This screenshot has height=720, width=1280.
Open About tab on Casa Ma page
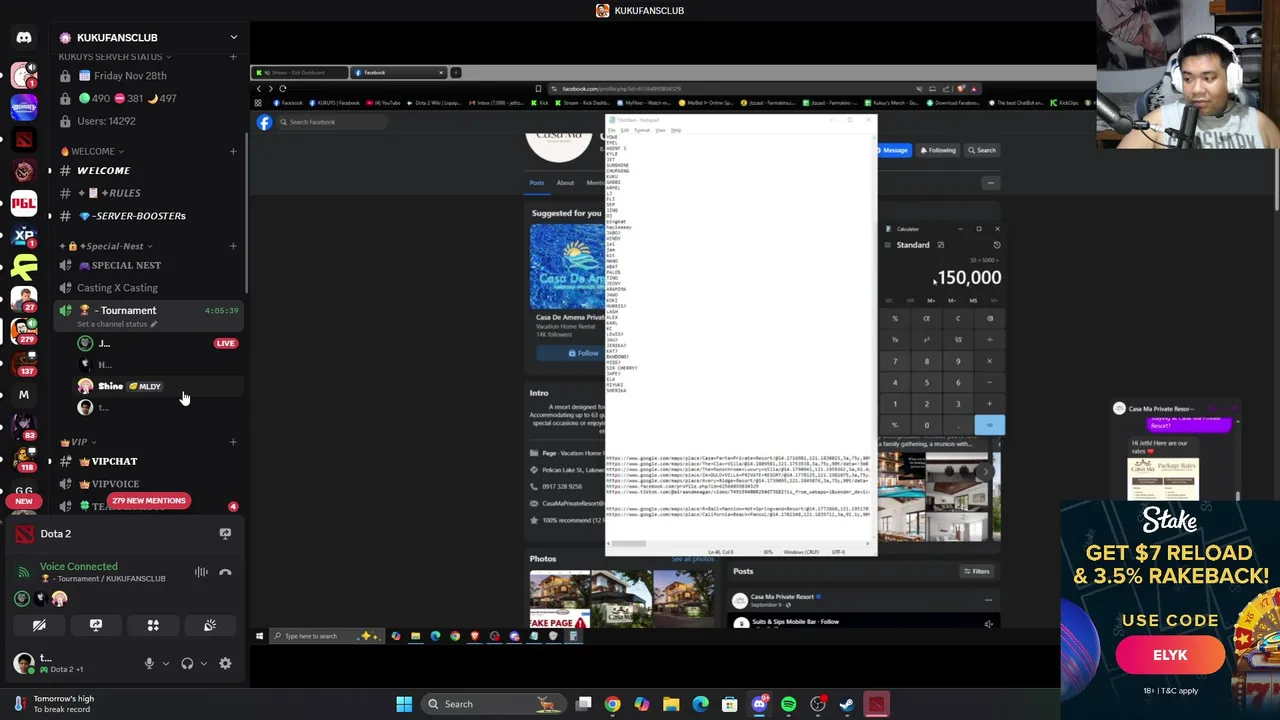point(565,183)
